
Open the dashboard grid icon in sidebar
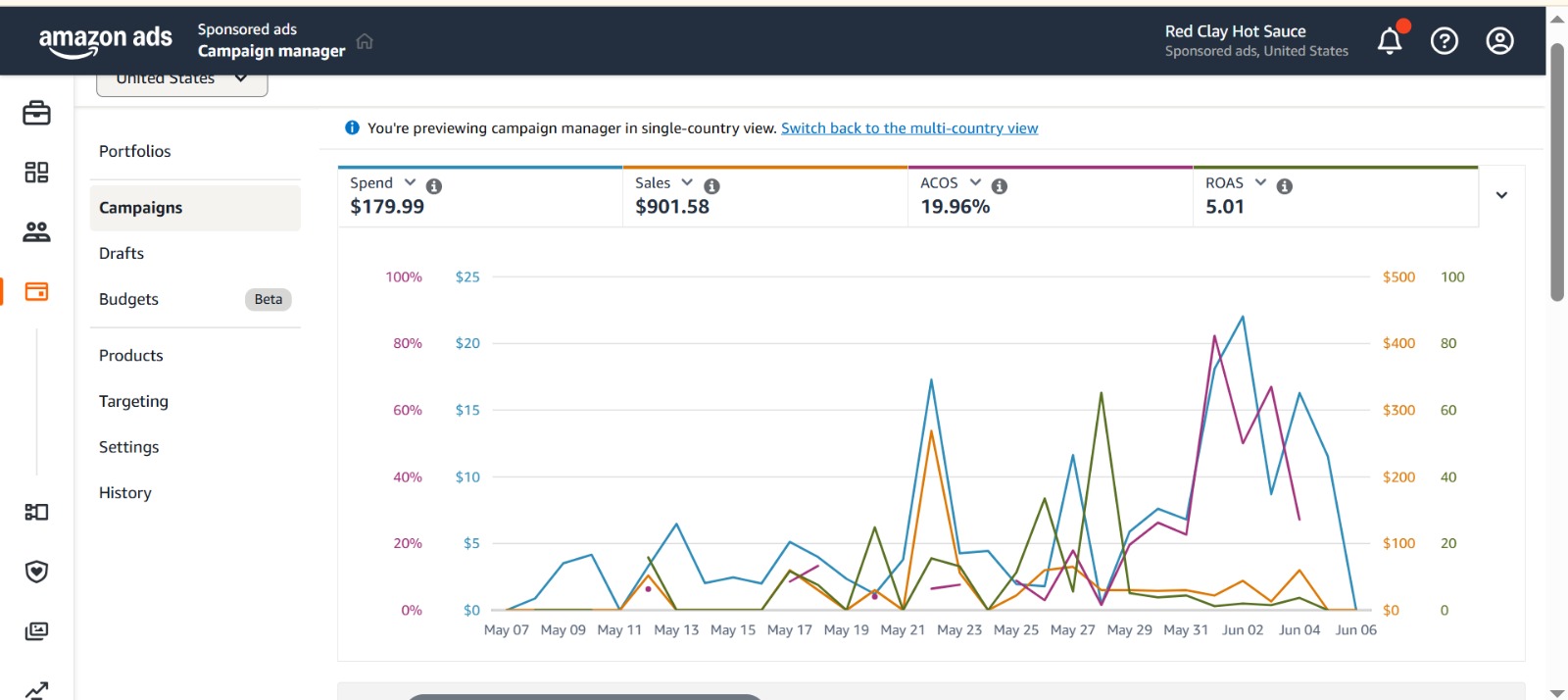pos(36,173)
